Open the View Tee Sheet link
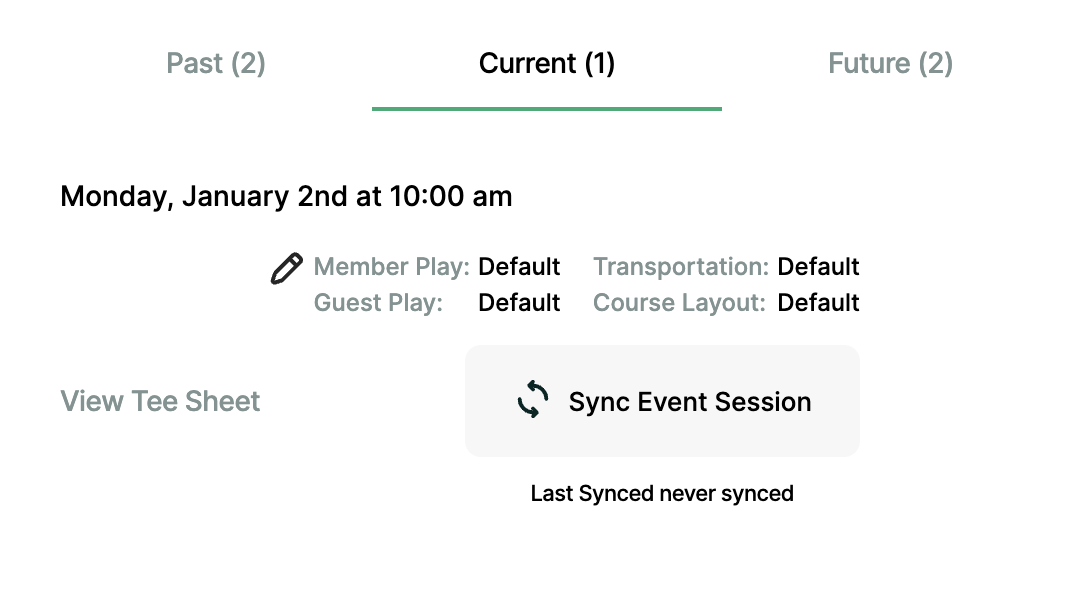The height and width of the screenshot is (598, 1076). point(160,401)
